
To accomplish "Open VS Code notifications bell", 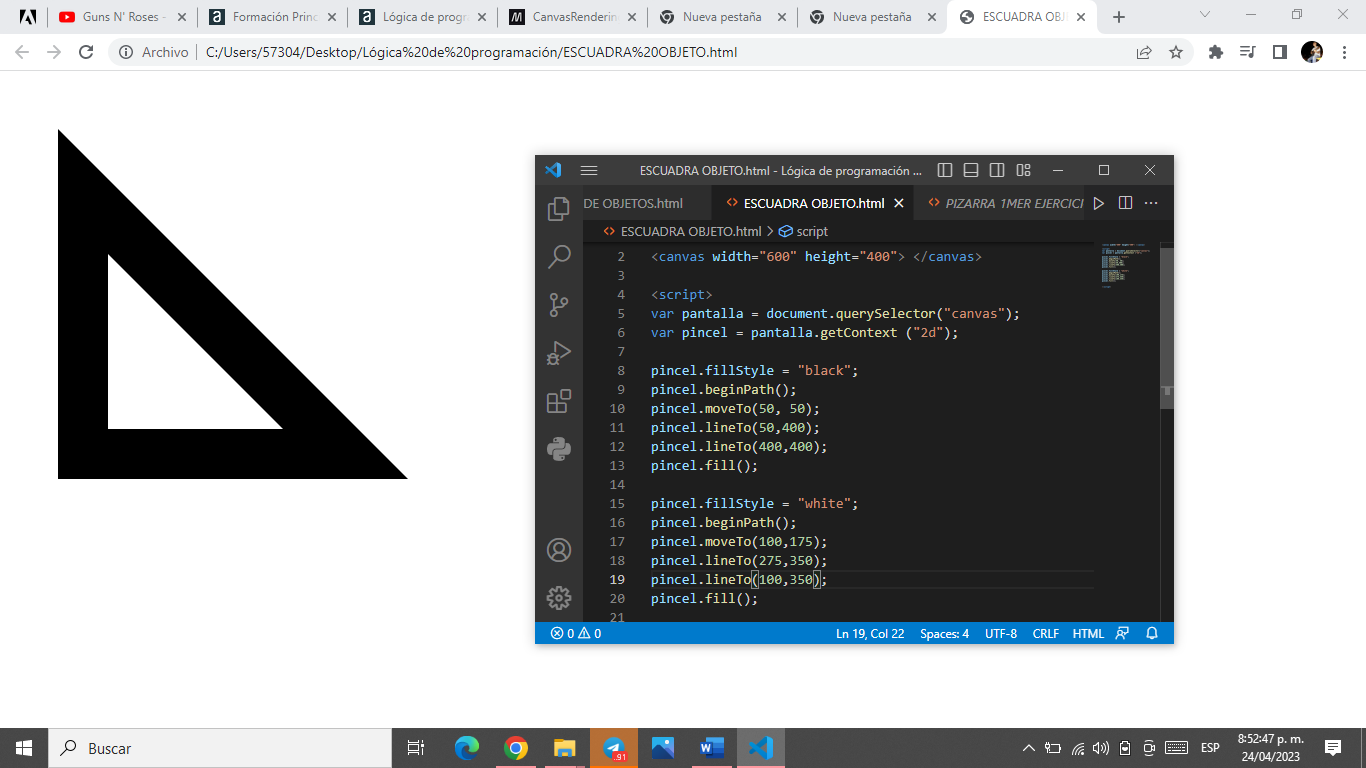I will click(1152, 633).
